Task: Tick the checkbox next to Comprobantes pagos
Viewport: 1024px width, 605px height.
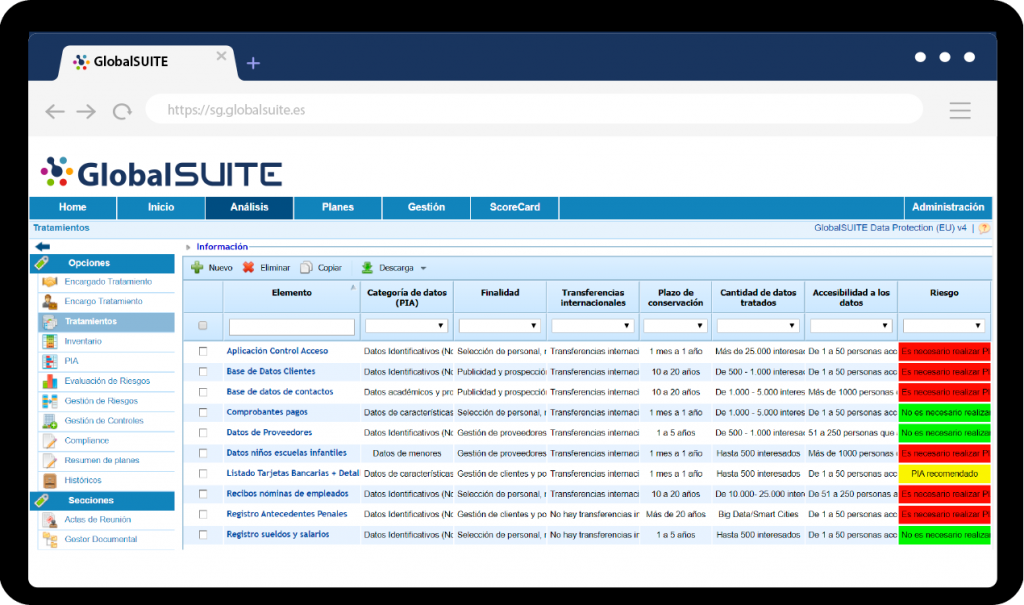Action: [x=202, y=412]
